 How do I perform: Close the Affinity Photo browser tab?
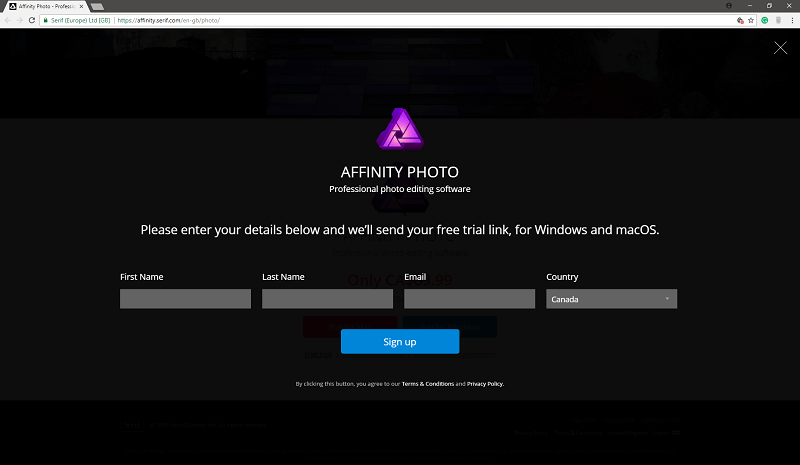click(x=81, y=7)
